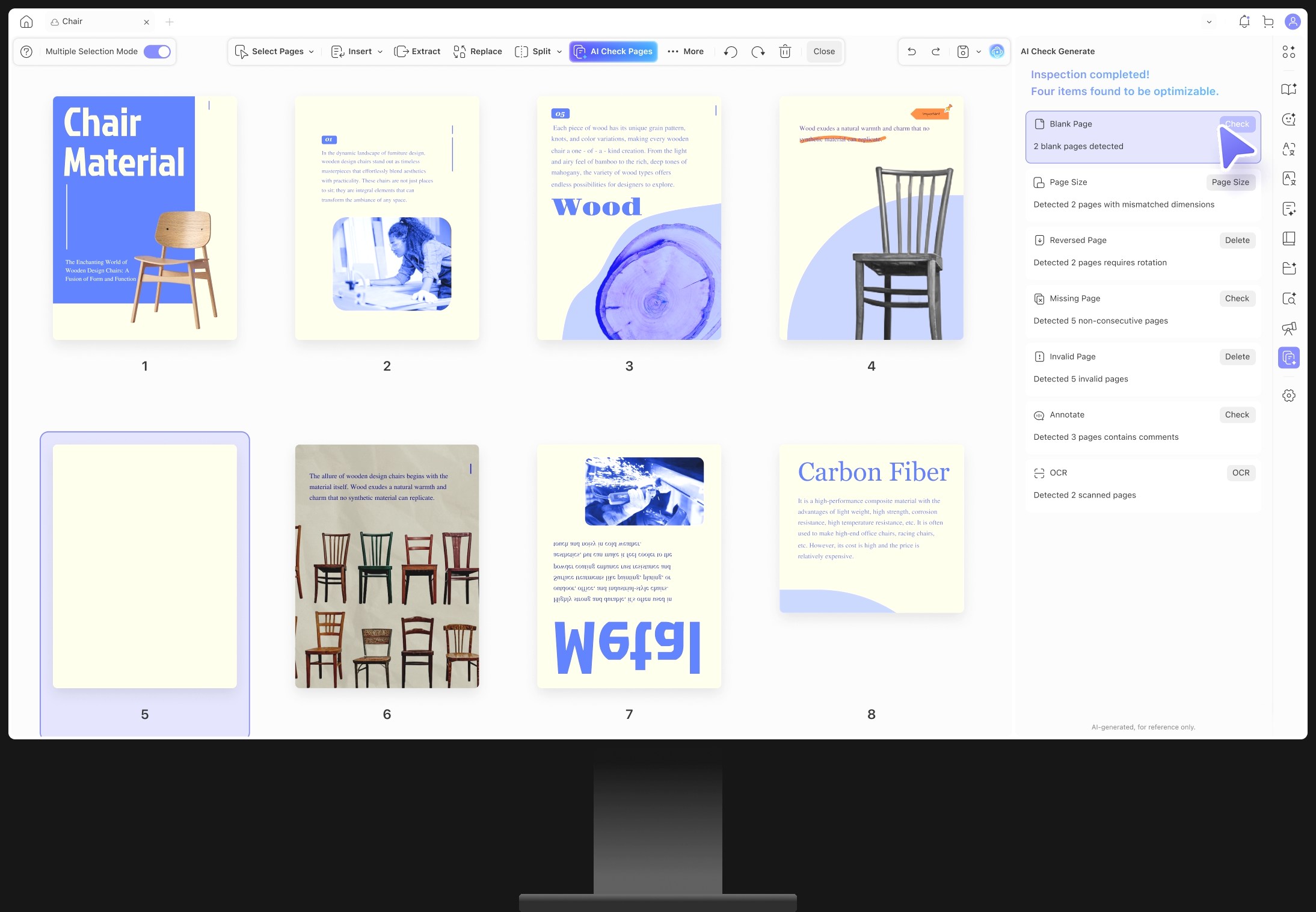Rotate pages counterclockwise icon
Screen dimensions: 1316x912
point(731,52)
